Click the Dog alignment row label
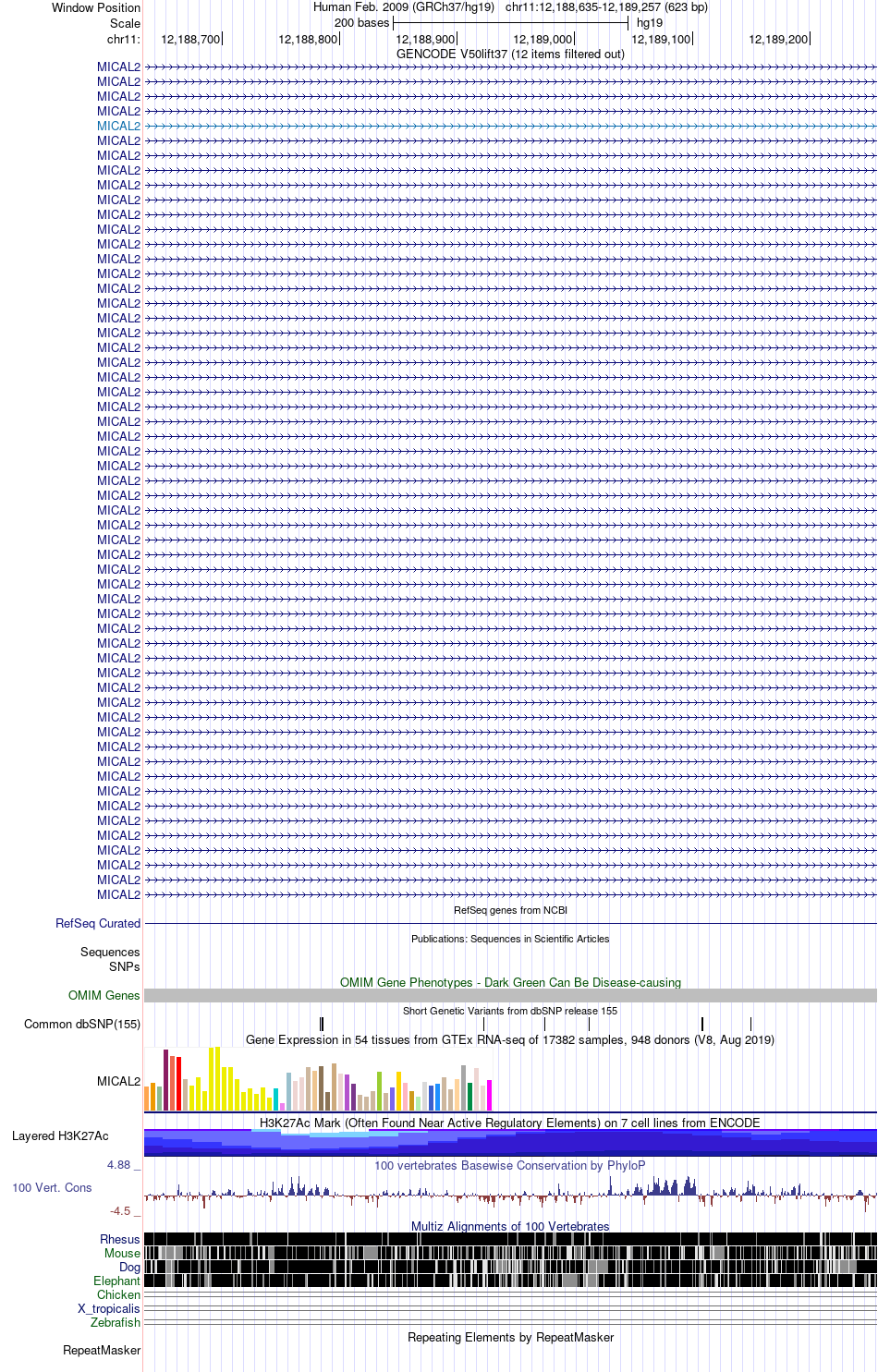 click(x=129, y=1267)
